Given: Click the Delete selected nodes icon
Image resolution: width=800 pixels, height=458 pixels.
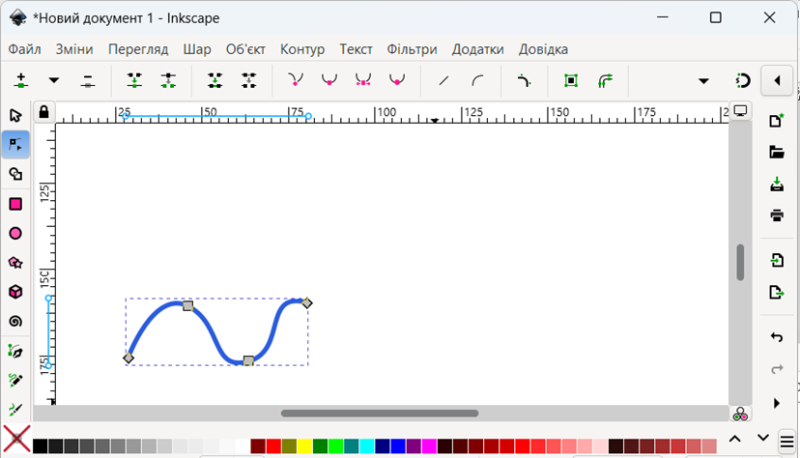Looking at the screenshot, I should pyautogui.click(x=88, y=80).
